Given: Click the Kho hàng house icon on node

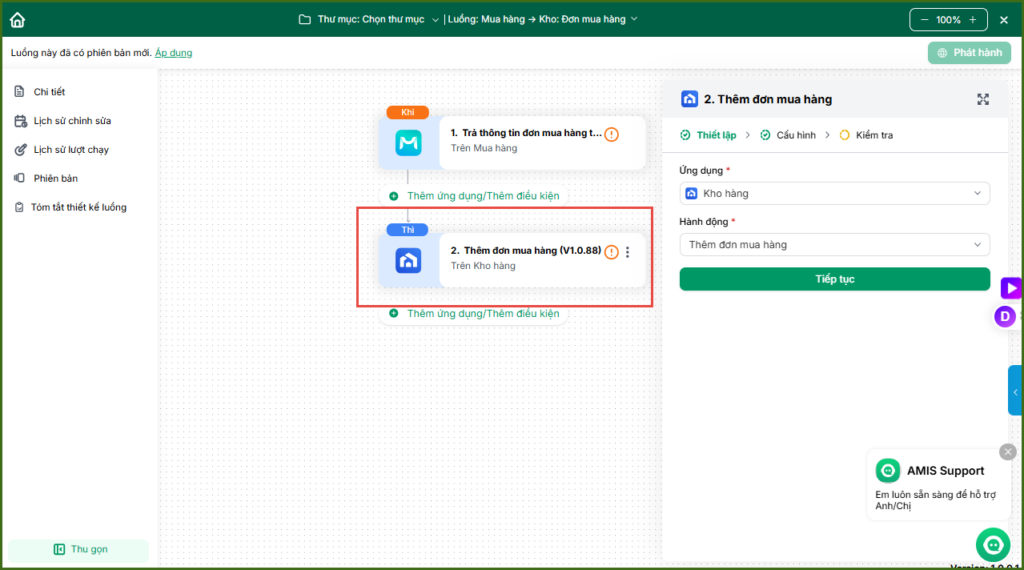Looking at the screenshot, I should click(x=408, y=260).
